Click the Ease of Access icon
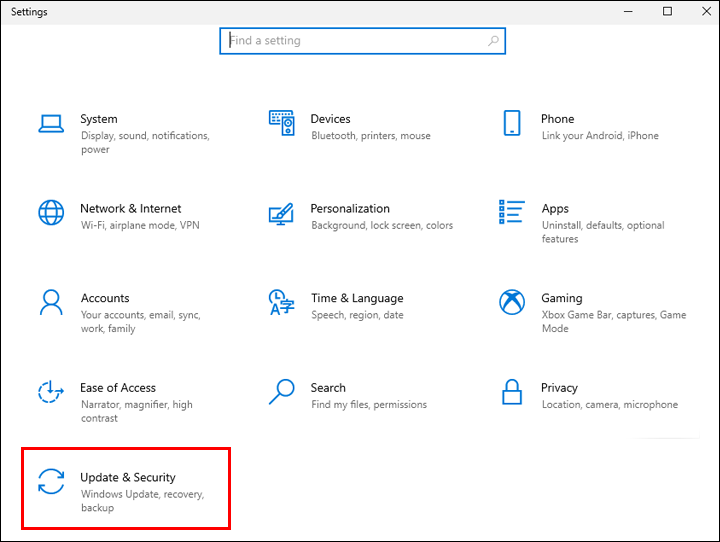Screen dimensions: 720x542 pos(51,392)
